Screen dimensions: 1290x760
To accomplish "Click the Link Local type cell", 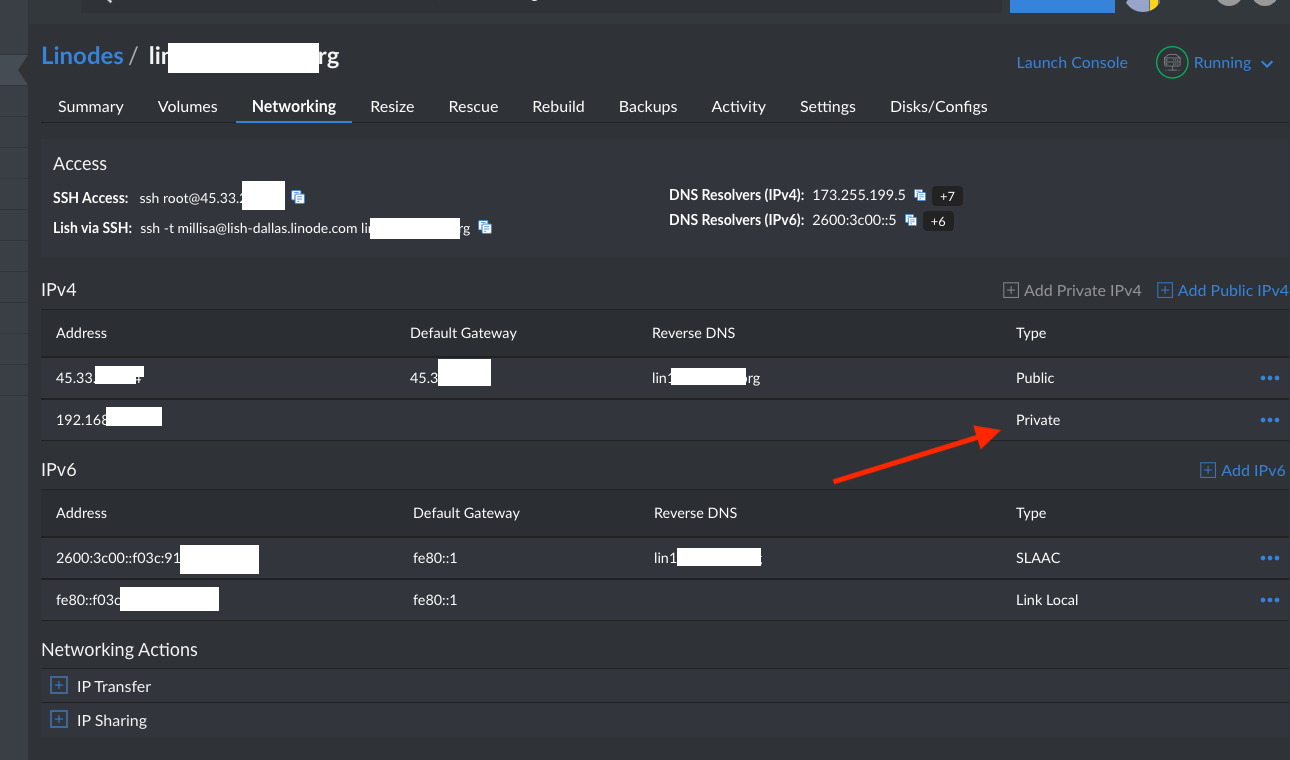I will (1047, 600).
